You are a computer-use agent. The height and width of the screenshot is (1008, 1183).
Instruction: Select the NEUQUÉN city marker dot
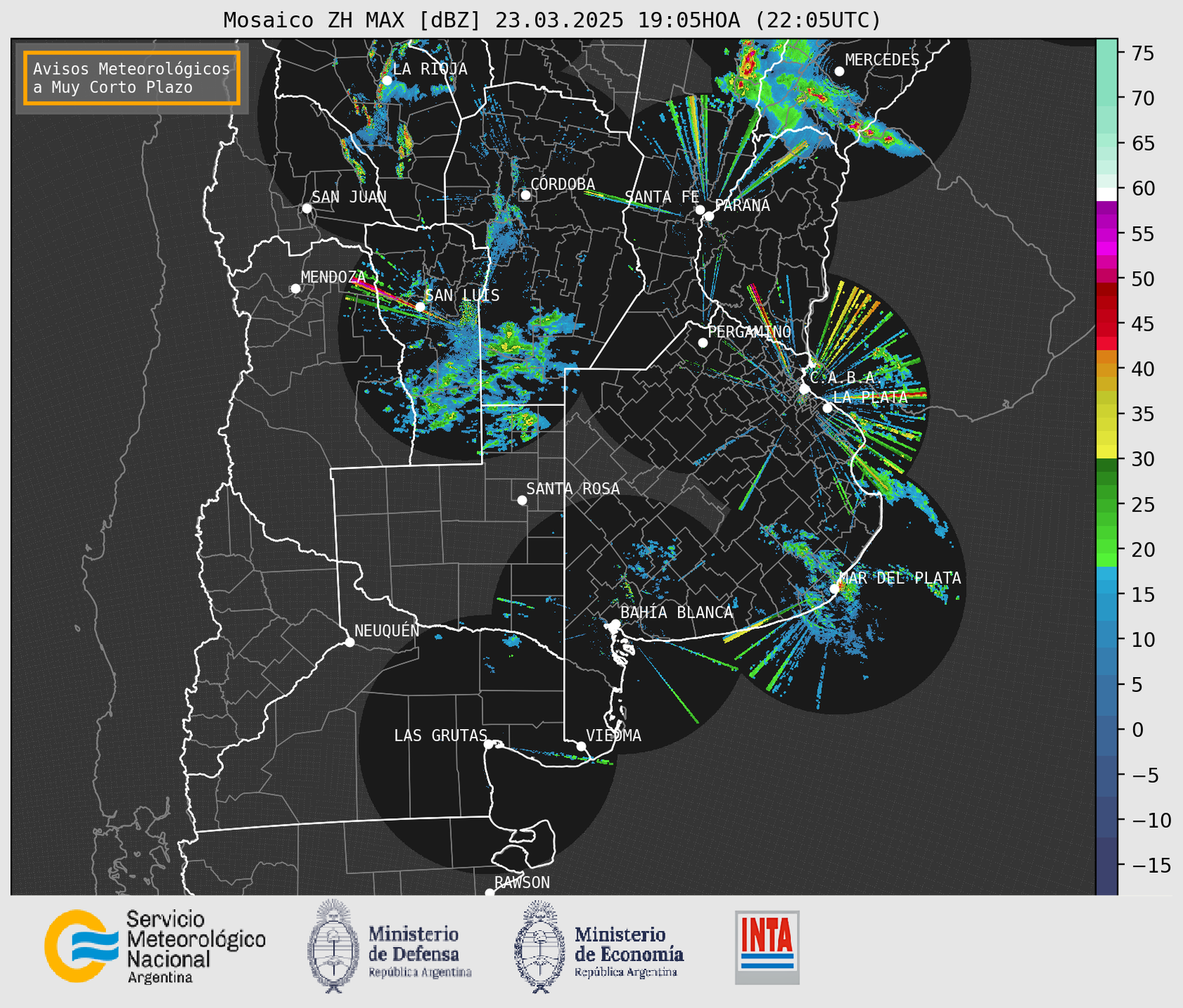349,642
